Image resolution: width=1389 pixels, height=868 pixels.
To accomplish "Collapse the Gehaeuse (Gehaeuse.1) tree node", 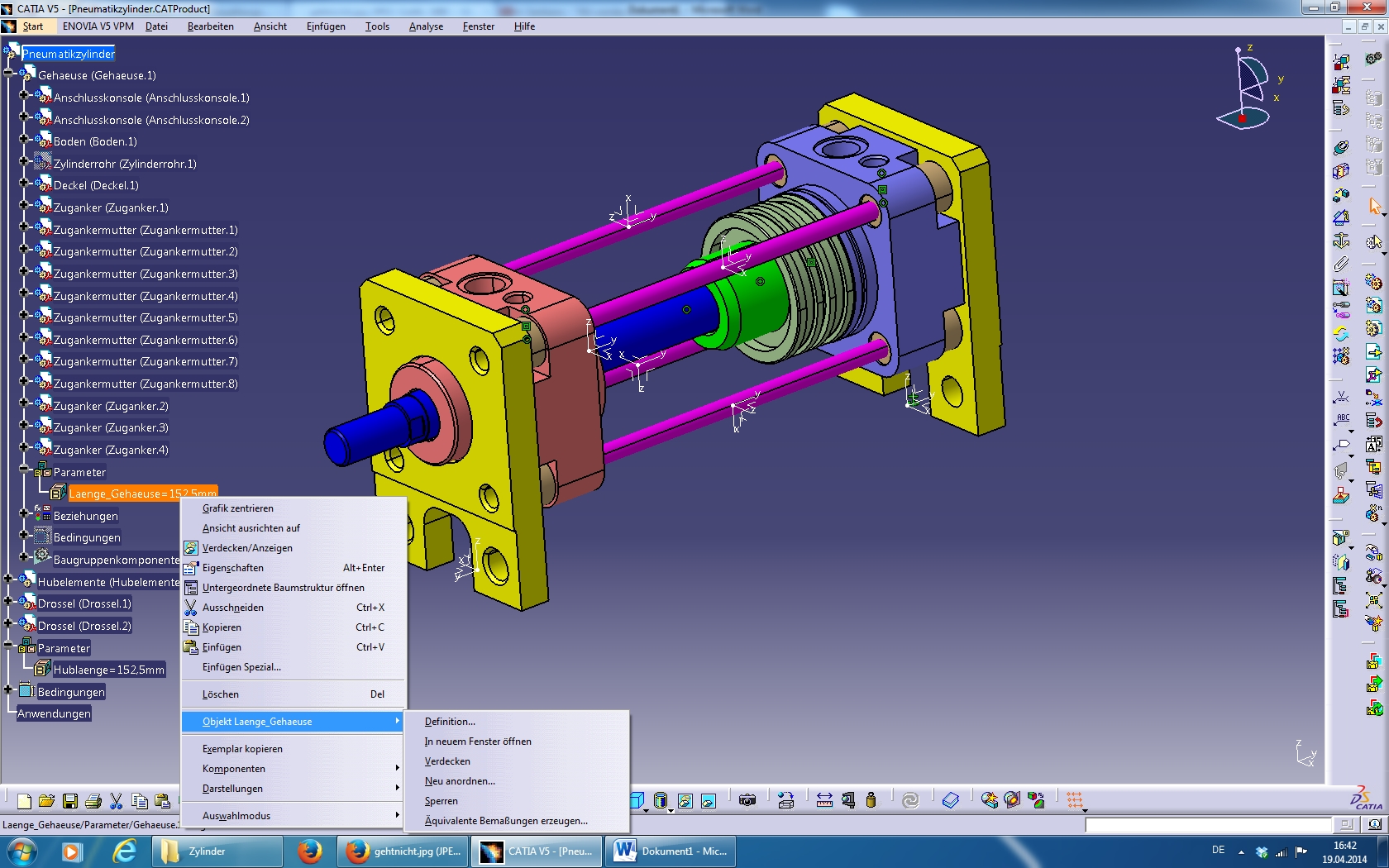I will (8, 73).
